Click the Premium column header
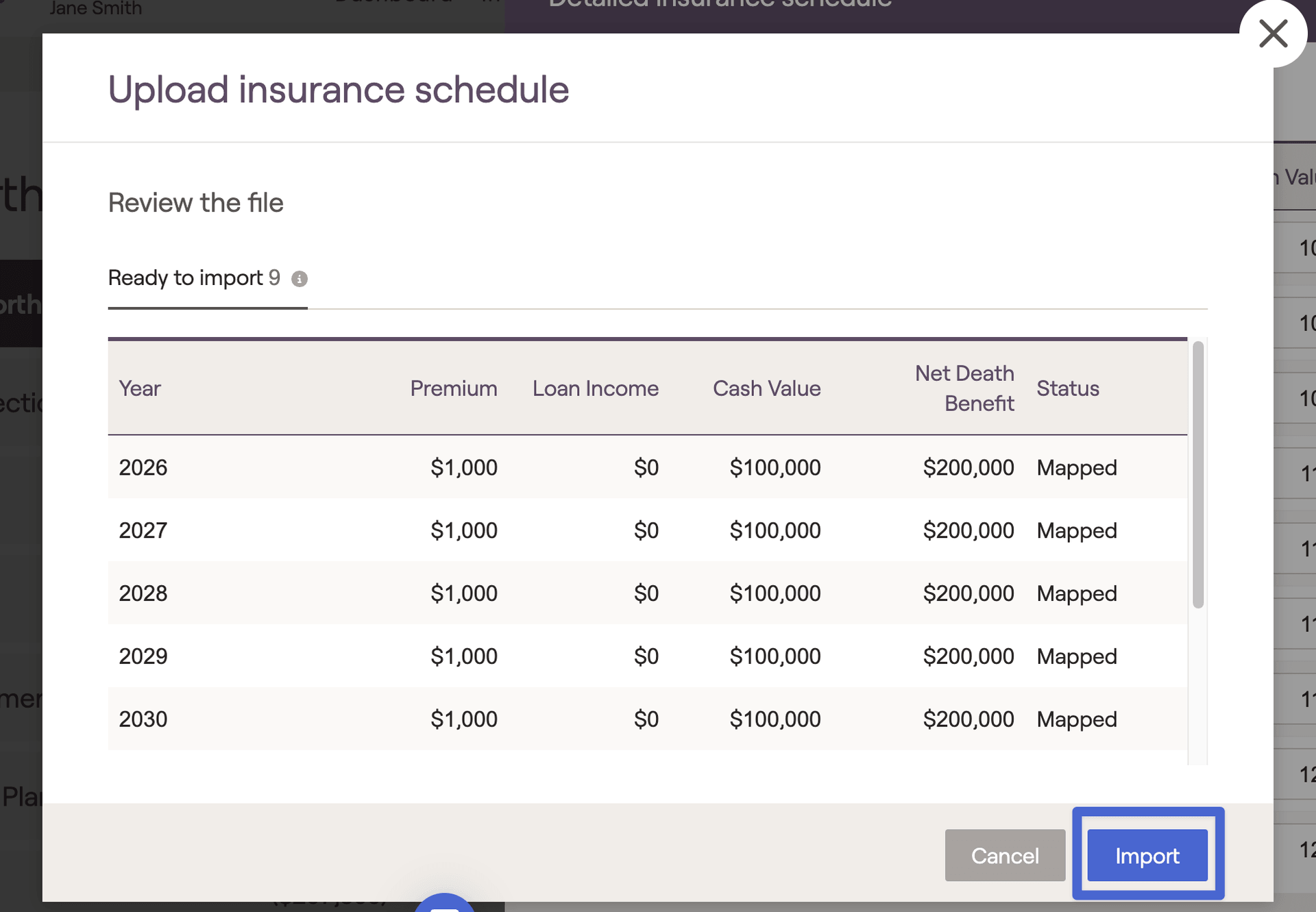This screenshot has width=1316, height=912. pyautogui.click(x=453, y=389)
